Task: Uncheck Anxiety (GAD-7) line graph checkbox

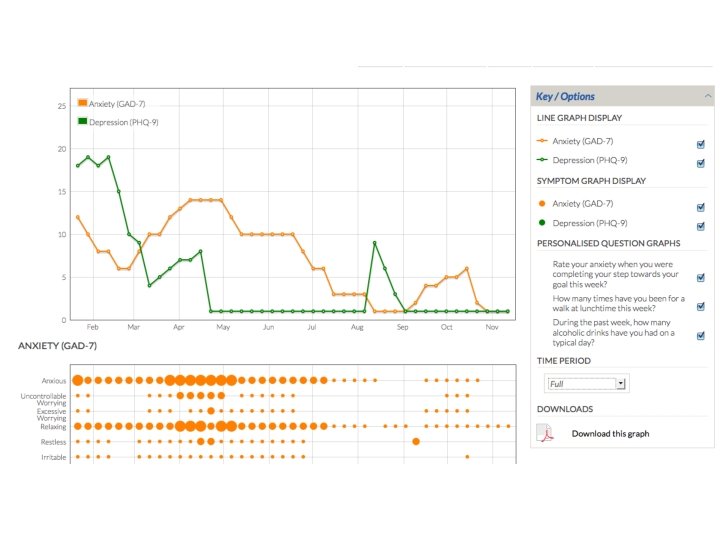Action: (701, 144)
